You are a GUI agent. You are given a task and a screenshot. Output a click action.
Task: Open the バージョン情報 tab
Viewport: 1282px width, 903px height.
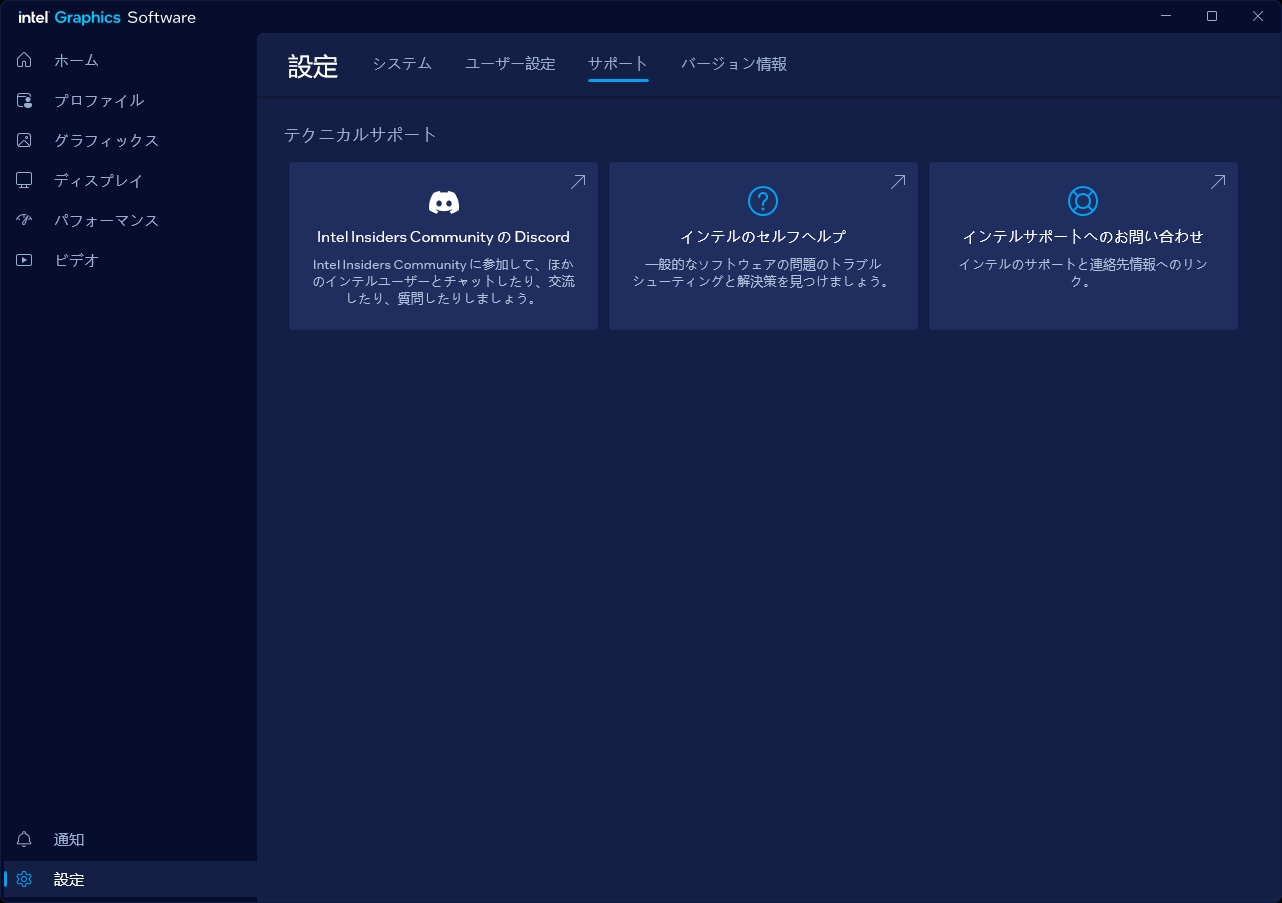734,64
